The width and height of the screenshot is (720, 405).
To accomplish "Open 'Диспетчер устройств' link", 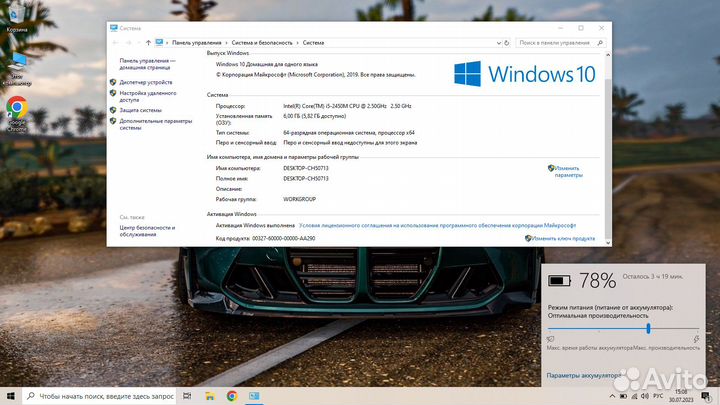I will pyautogui.click(x=146, y=82).
